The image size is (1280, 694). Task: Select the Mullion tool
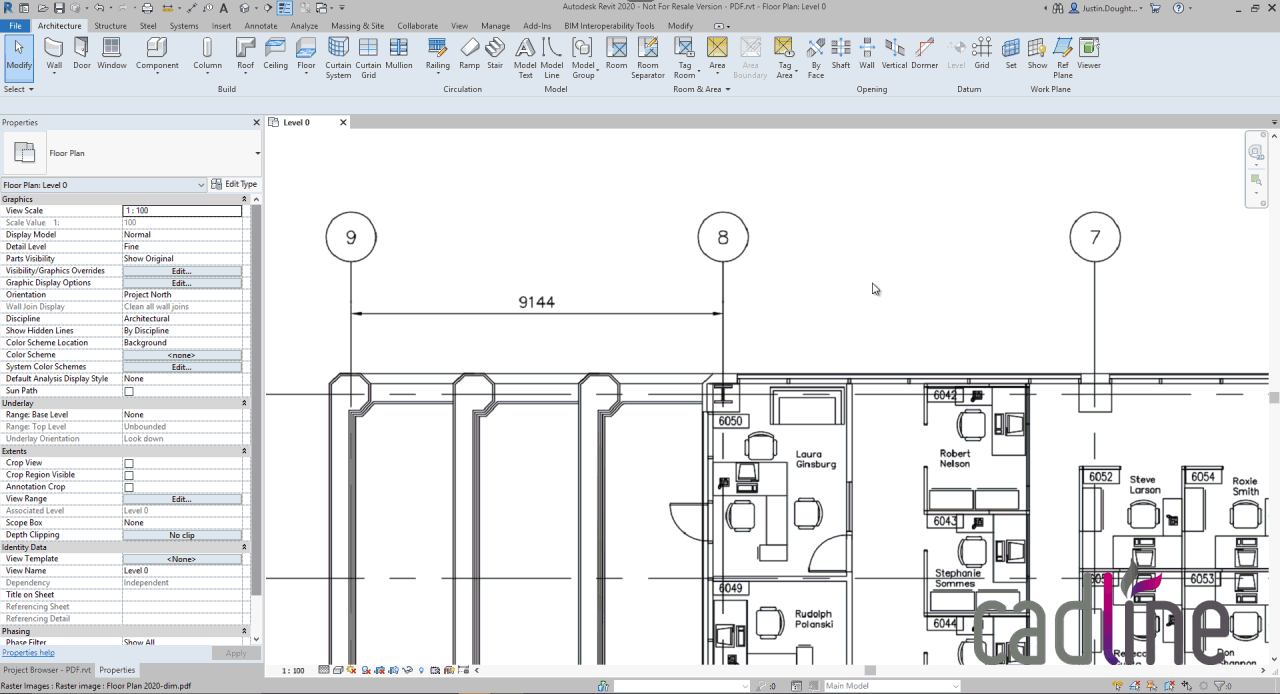(x=399, y=53)
